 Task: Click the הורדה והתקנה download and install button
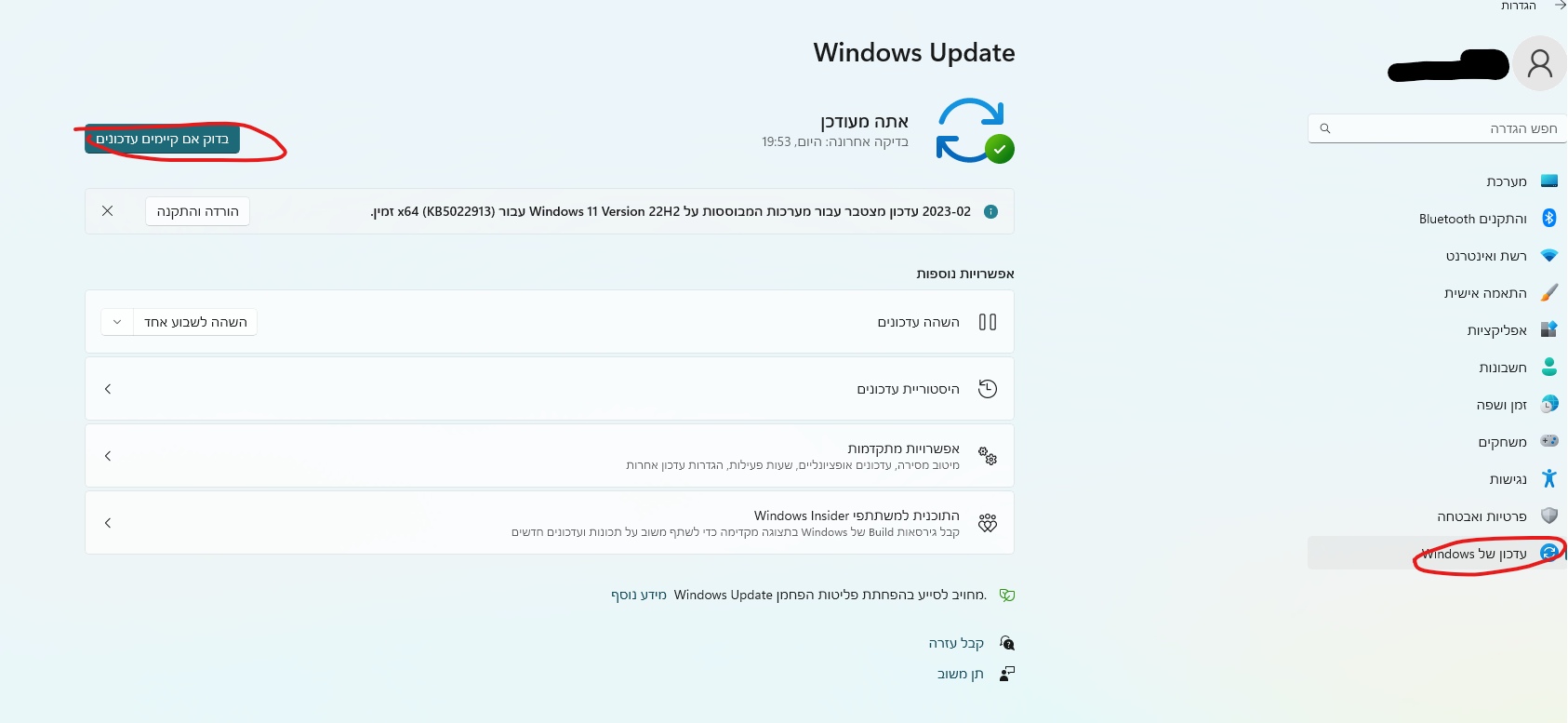pyautogui.click(x=198, y=211)
